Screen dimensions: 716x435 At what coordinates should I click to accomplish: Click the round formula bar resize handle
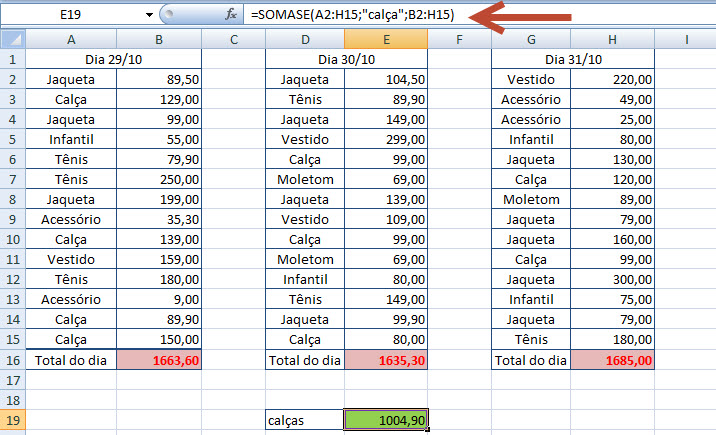point(170,15)
